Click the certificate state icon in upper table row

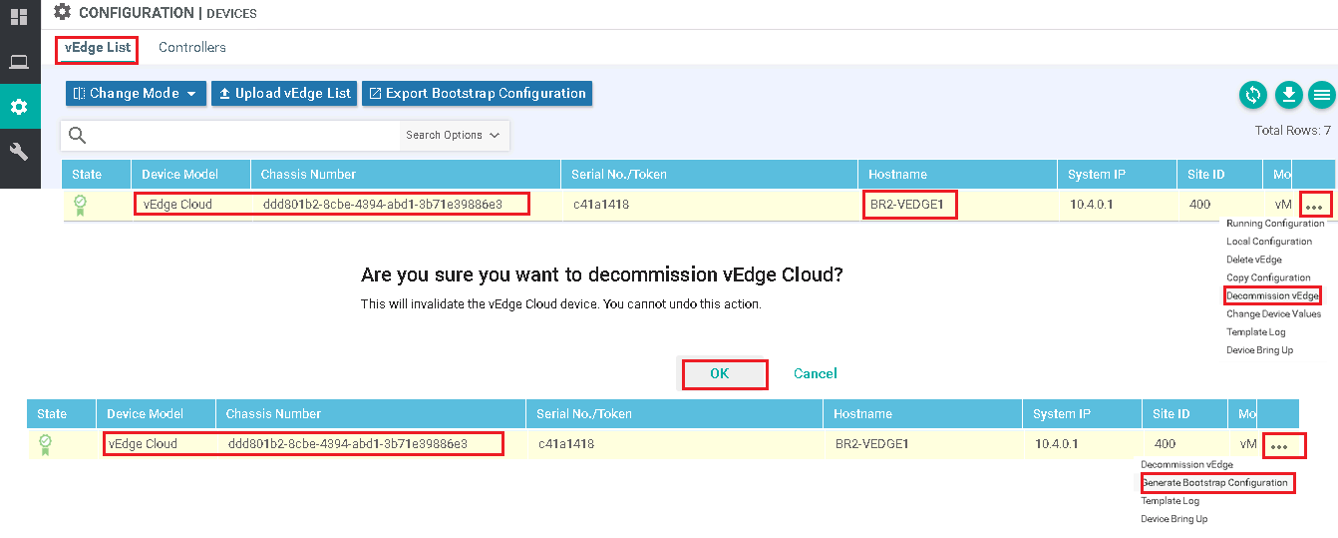(80, 205)
